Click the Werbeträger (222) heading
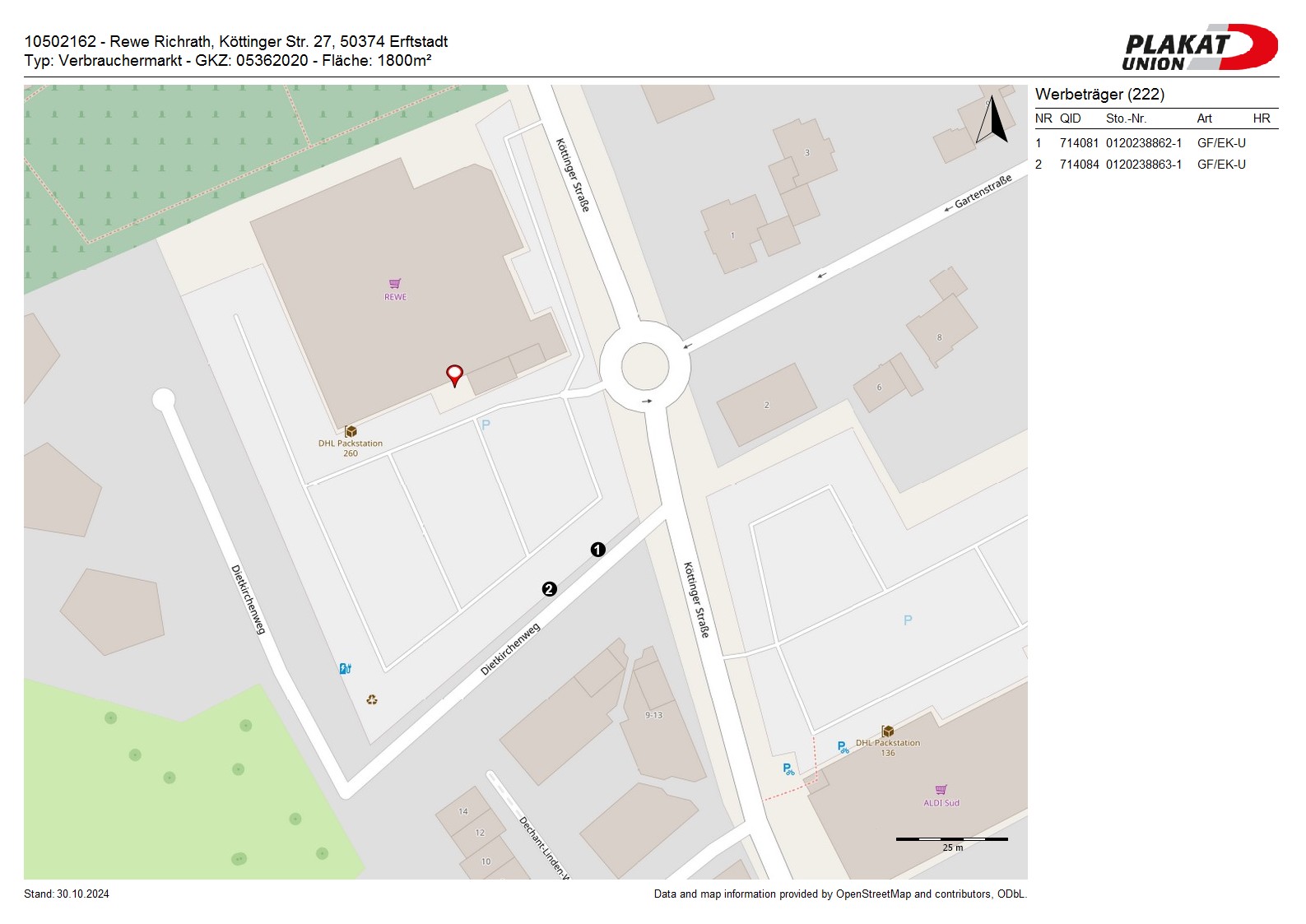Image resolution: width=1306 pixels, height=924 pixels. [x=1099, y=95]
